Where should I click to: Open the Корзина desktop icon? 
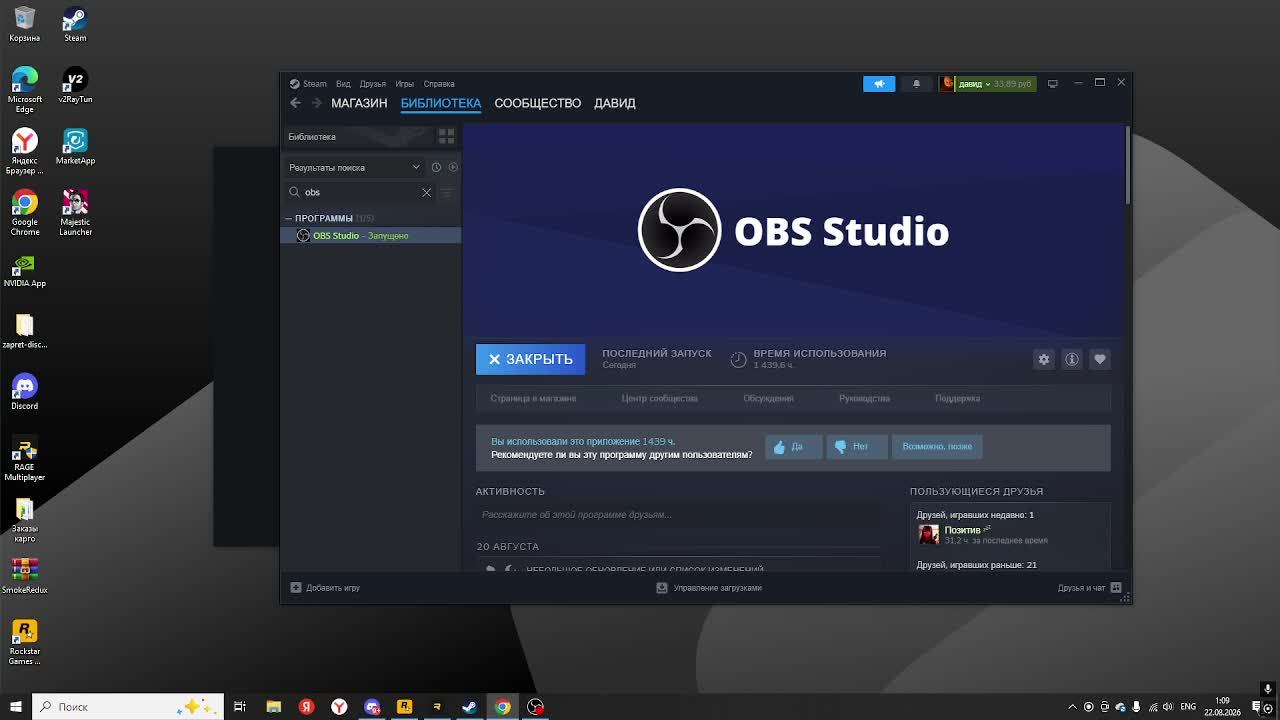(x=24, y=25)
